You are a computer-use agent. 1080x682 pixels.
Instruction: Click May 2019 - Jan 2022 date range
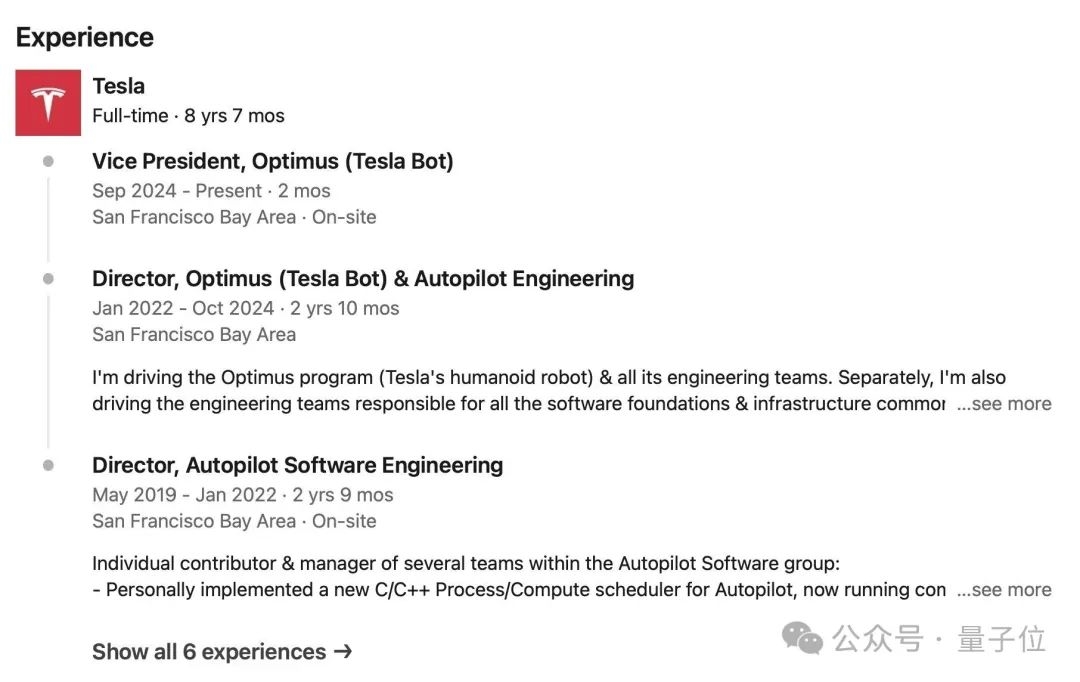(184, 495)
